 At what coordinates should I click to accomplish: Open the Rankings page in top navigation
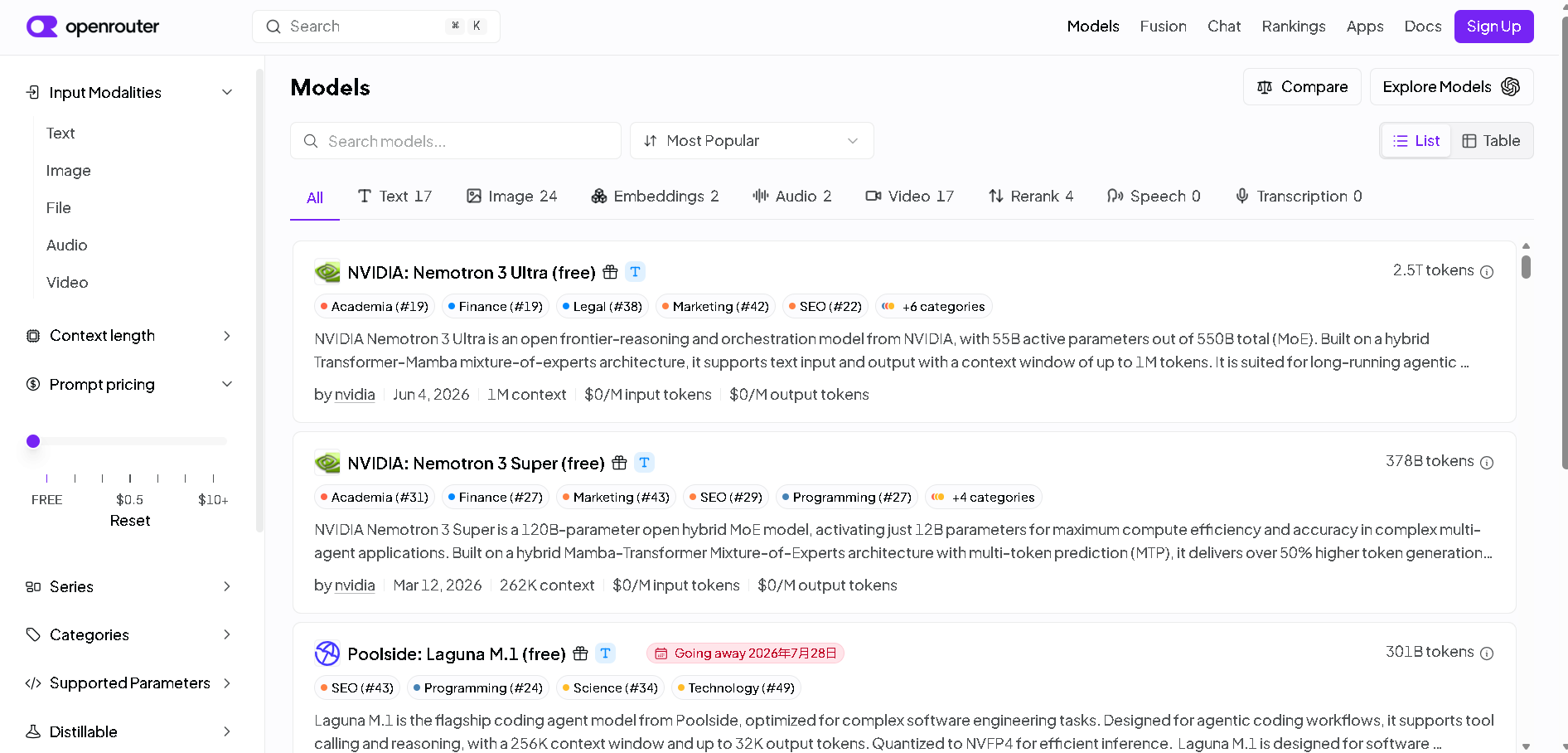[x=1294, y=27]
